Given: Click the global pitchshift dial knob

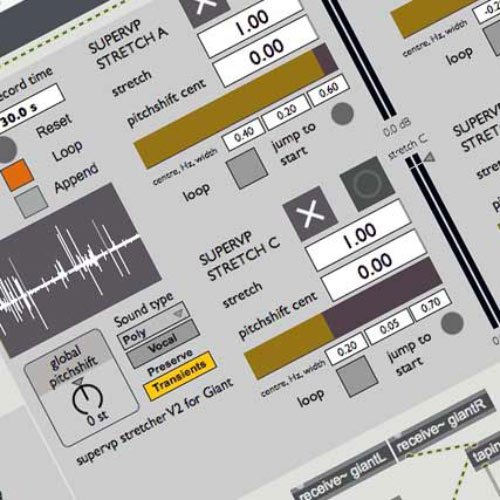Looking at the screenshot, I should pyautogui.click(x=87, y=397).
